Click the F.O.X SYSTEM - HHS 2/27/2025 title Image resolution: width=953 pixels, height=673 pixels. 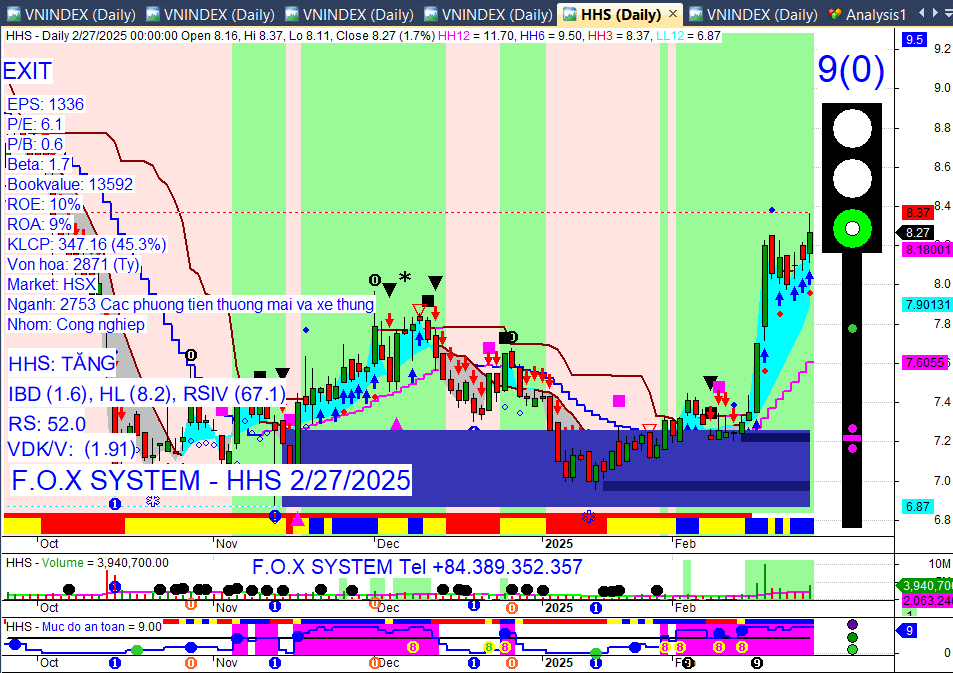[x=211, y=480]
